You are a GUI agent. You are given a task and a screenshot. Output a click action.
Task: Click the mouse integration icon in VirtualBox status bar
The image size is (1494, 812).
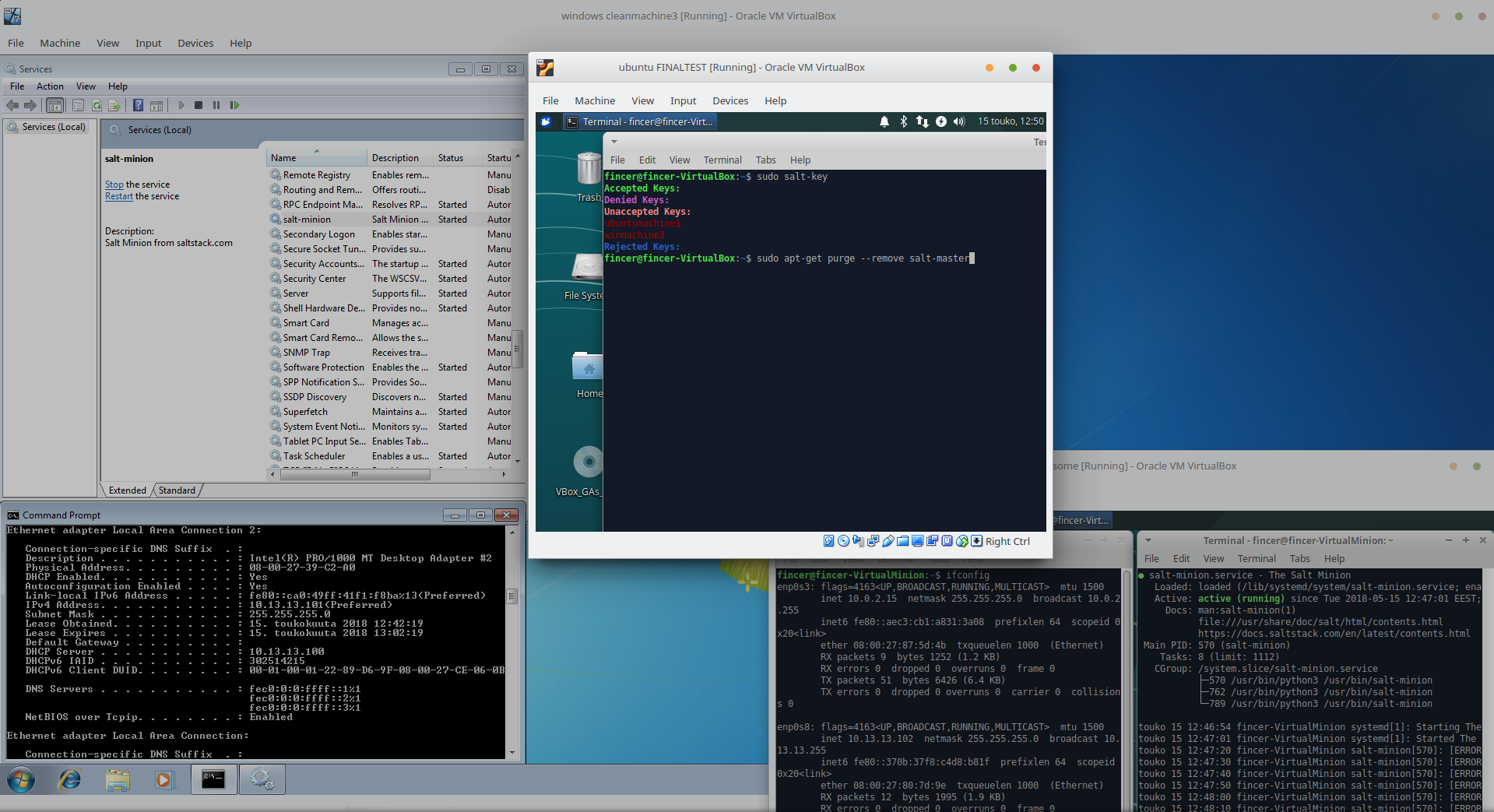[962, 541]
